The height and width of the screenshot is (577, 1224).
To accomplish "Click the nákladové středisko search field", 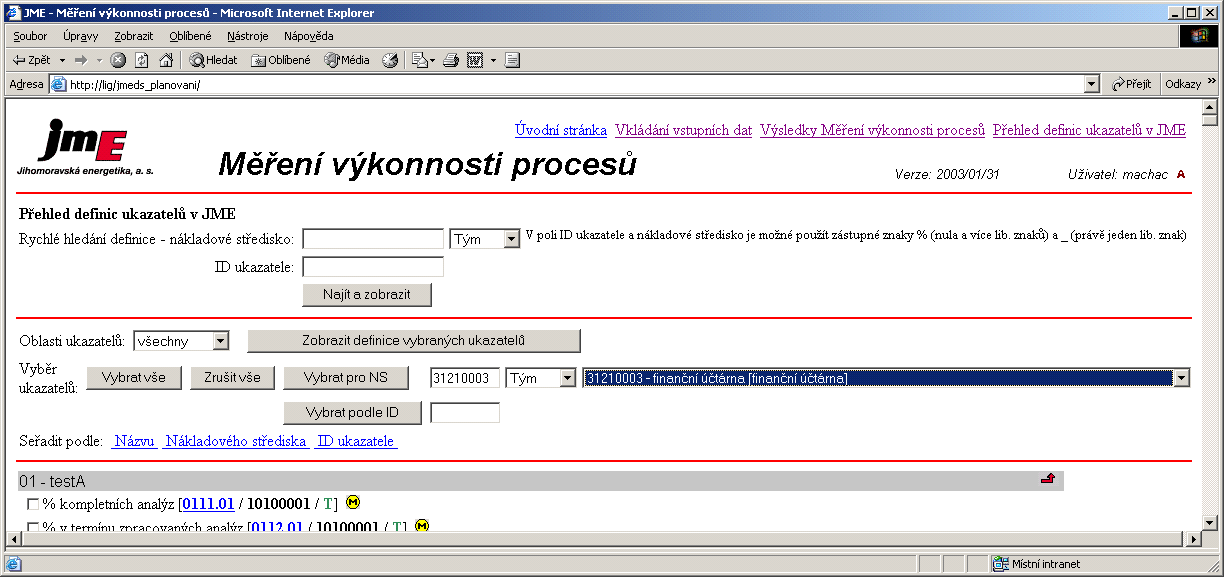I will (373, 239).
